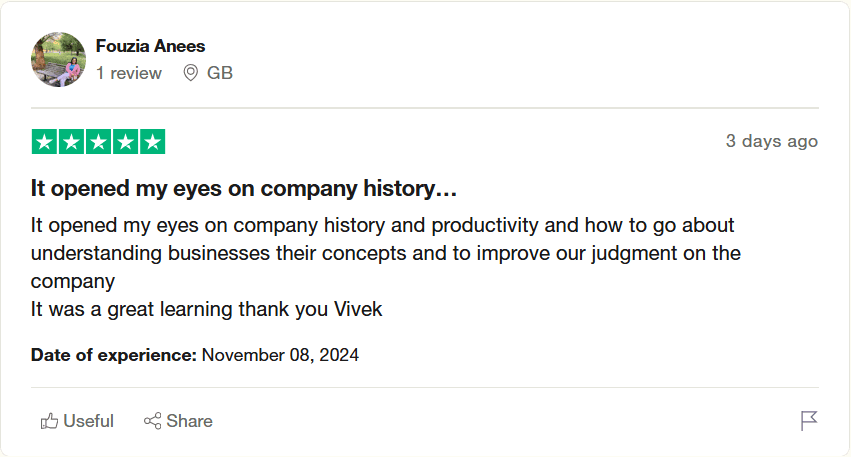Click the GB country label
This screenshot has width=851, height=457.
(x=220, y=73)
